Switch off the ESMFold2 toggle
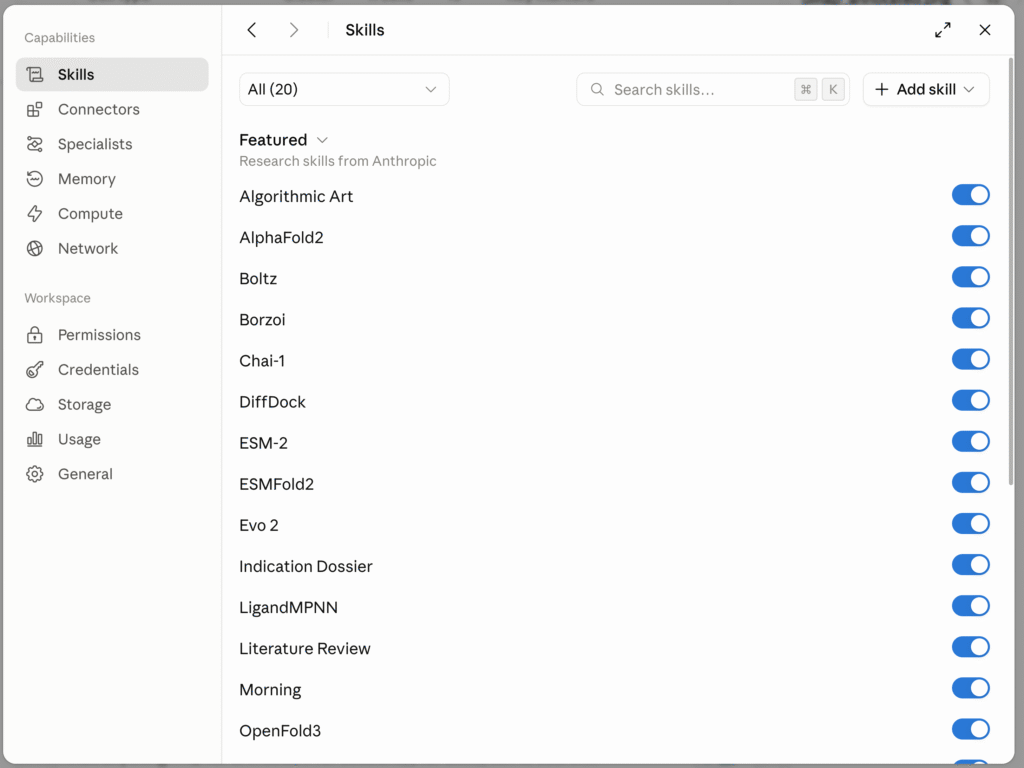This screenshot has height=768, width=1024. click(x=970, y=483)
